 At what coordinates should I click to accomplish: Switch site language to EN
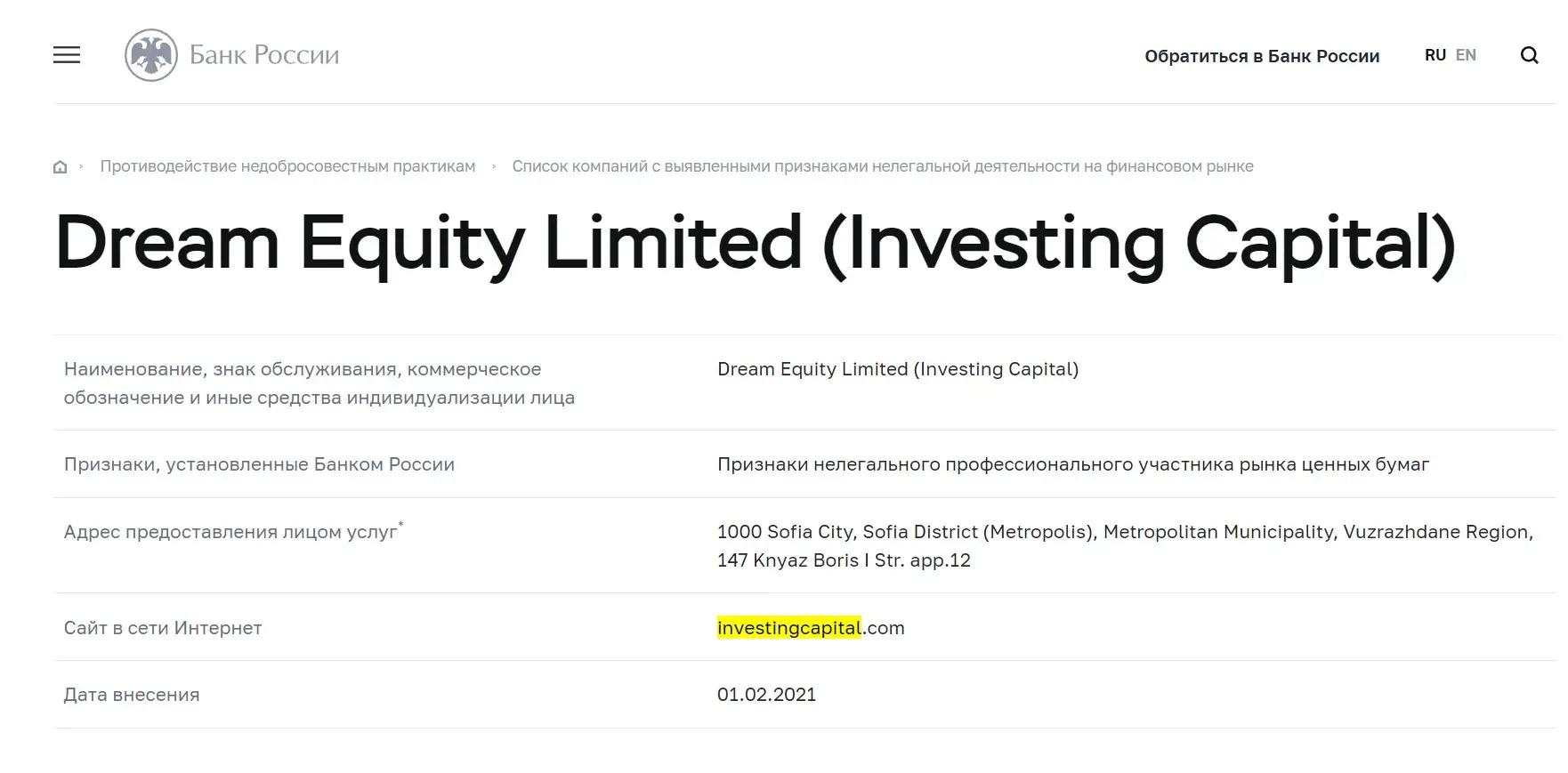[x=1466, y=54]
